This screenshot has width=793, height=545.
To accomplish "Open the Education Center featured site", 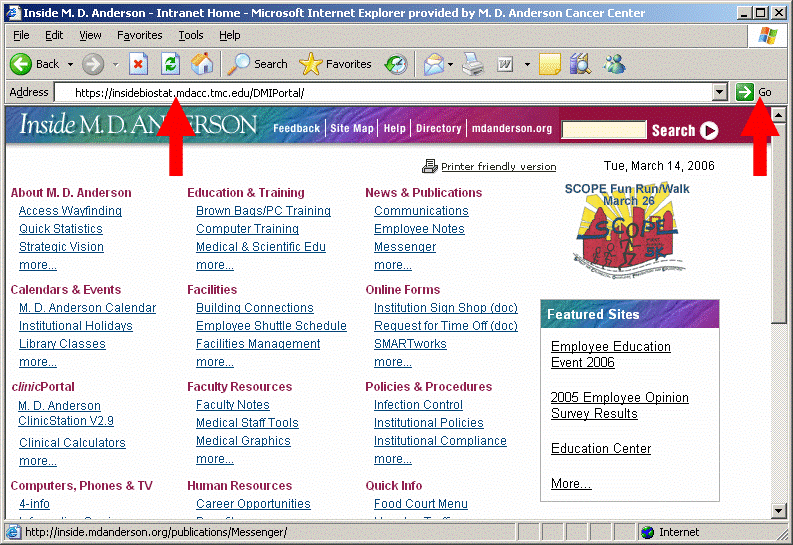I will coord(601,449).
